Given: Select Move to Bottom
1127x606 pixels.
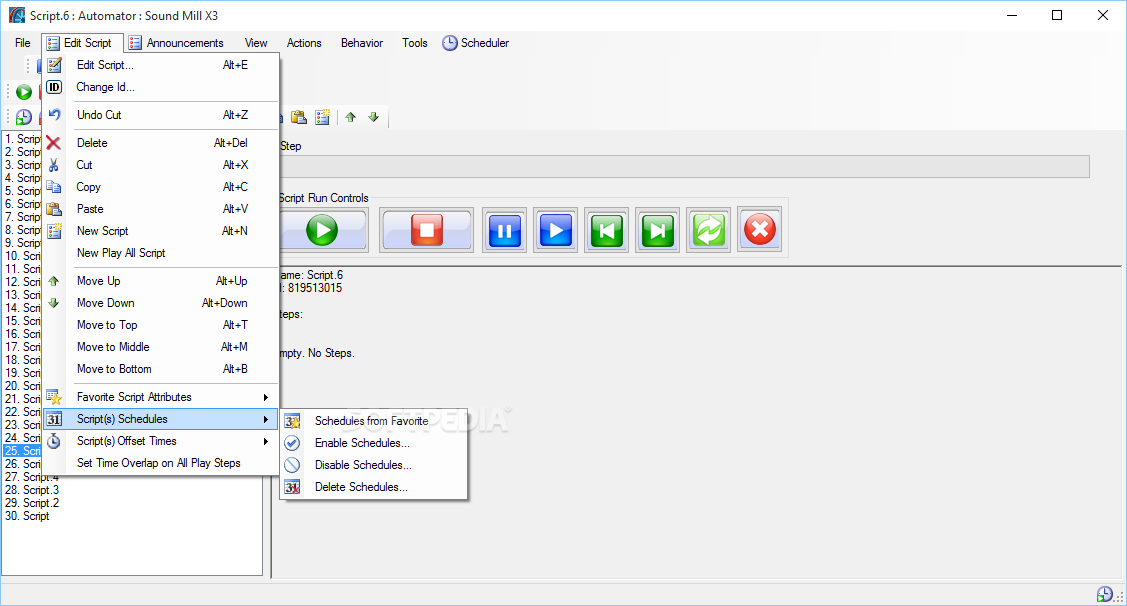Looking at the screenshot, I should pyautogui.click(x=161, y=369).
